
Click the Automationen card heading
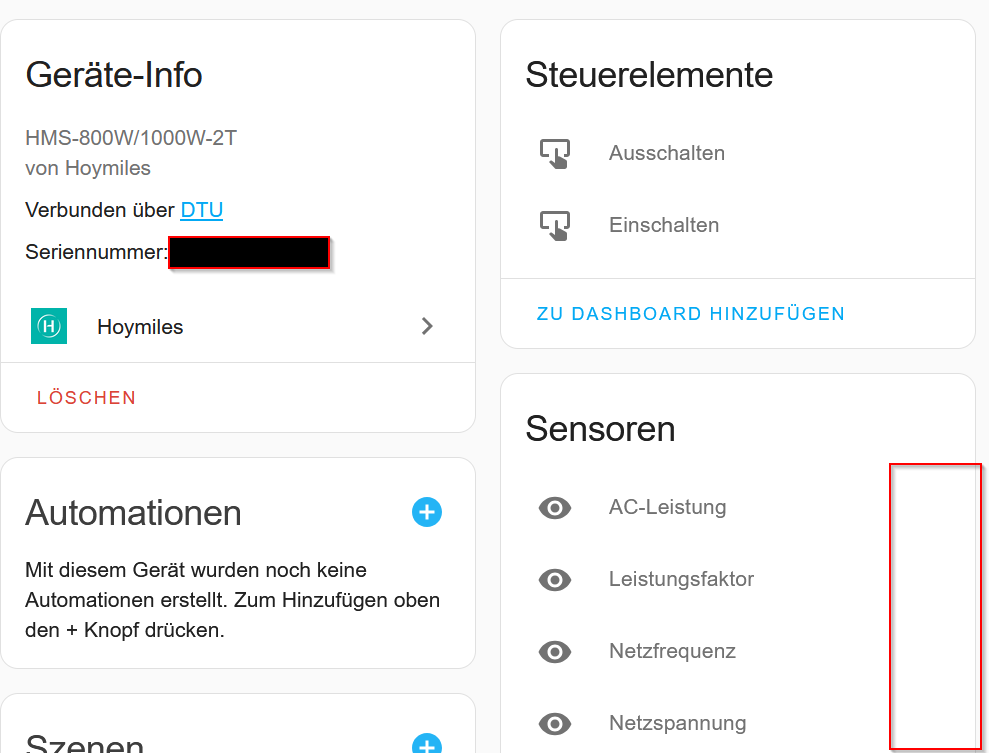tap(133, 513)
